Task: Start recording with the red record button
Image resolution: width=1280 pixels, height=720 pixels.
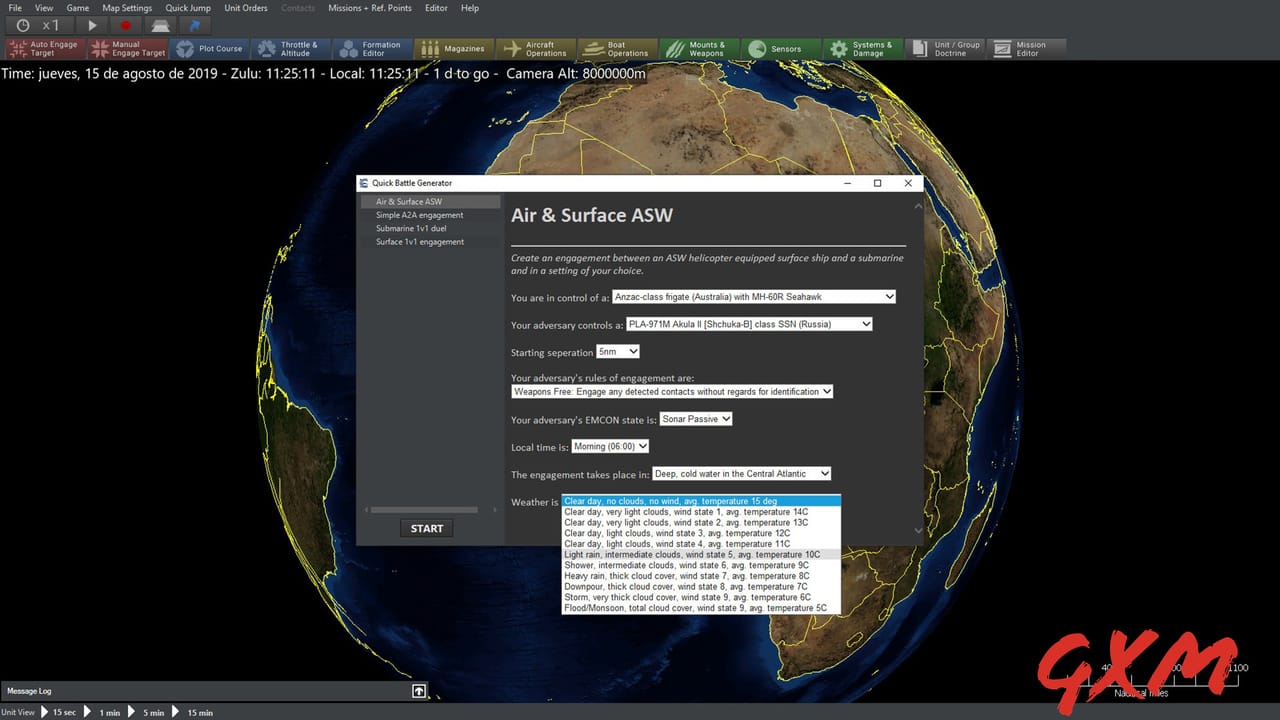Action: [123, 26]
